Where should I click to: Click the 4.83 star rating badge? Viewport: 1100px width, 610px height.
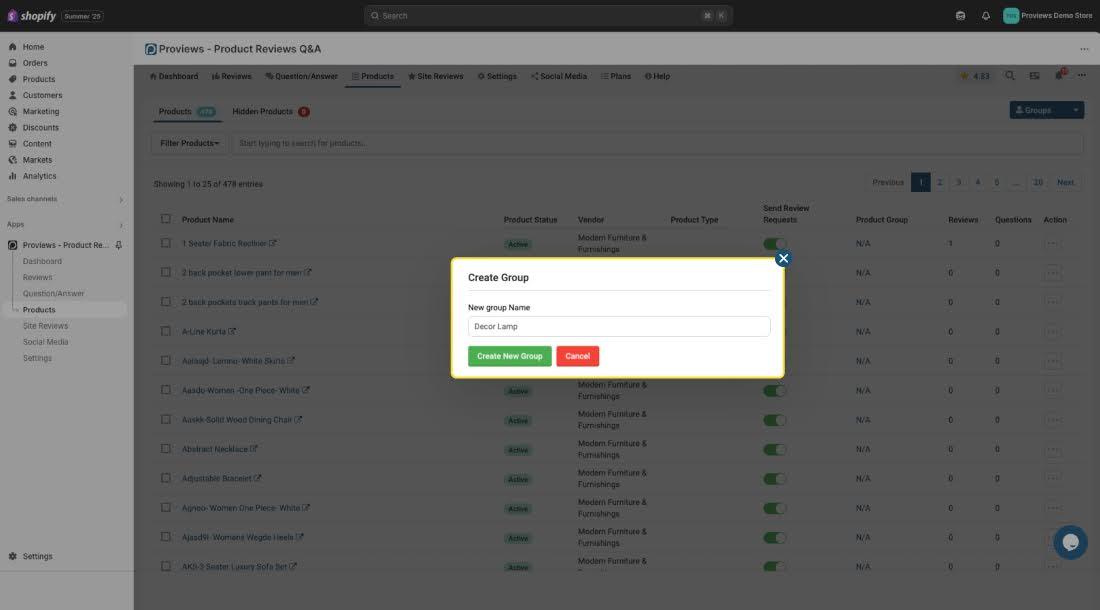(x=974, y=76)
